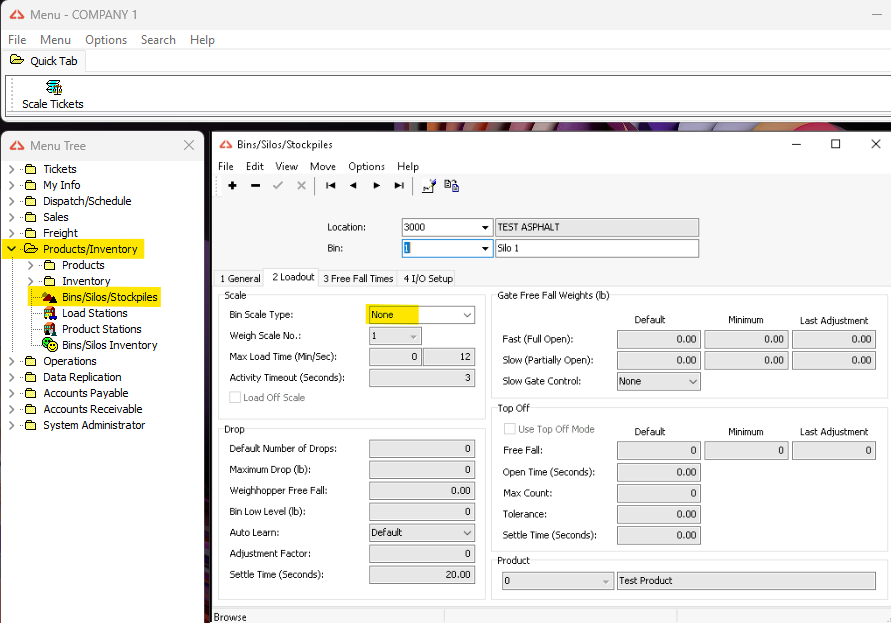Click the Load Stations tree icon
Screen dimensions: 891x623
[50, 313]
